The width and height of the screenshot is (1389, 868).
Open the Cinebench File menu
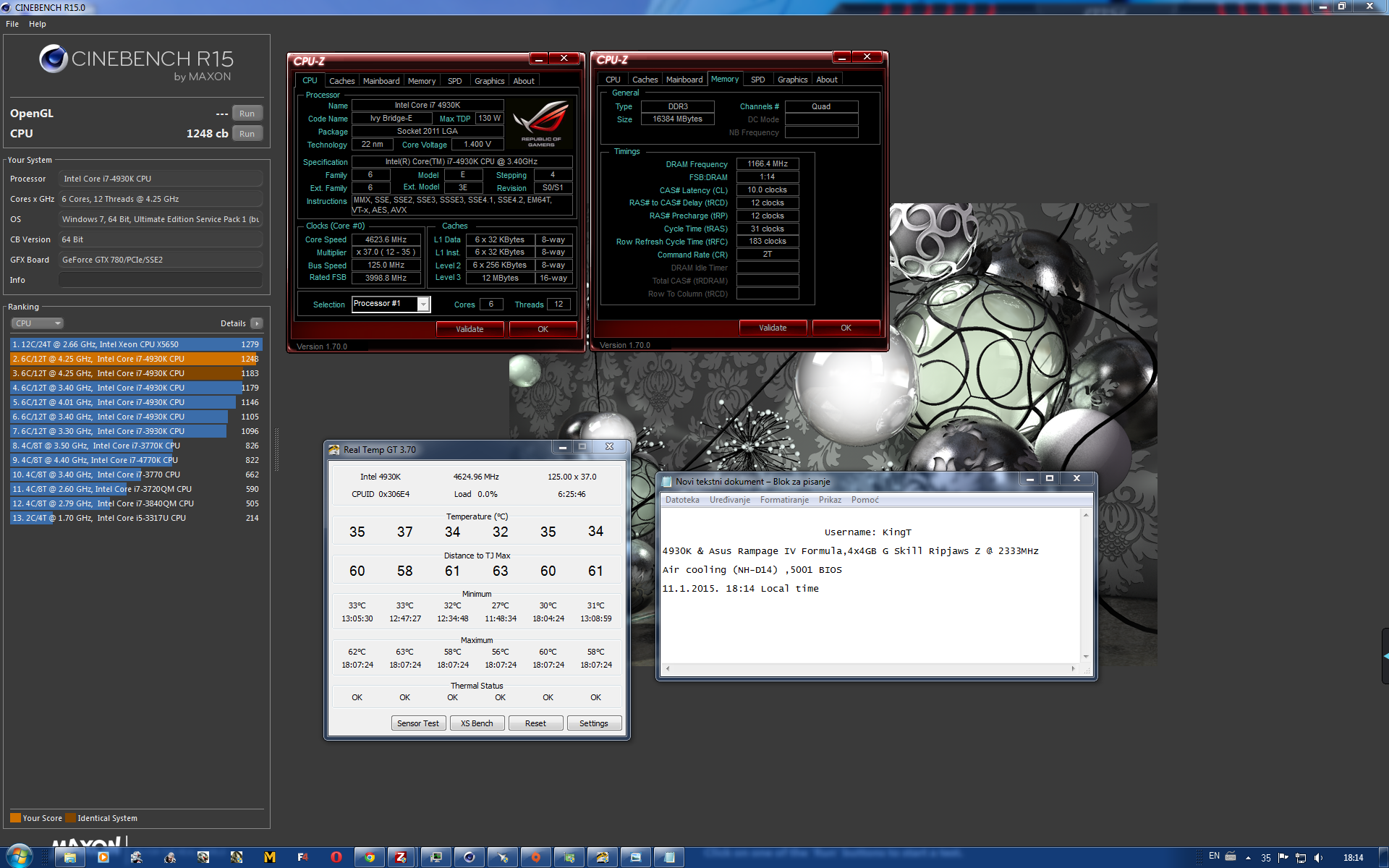click(12, 24)
